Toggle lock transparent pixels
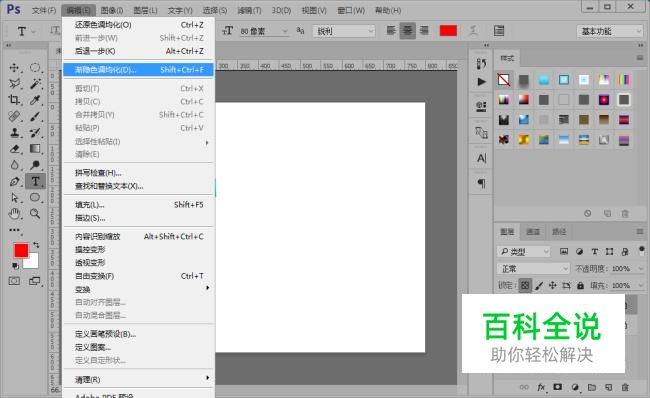This screenshot has height=398, width=650. (525, 285)
